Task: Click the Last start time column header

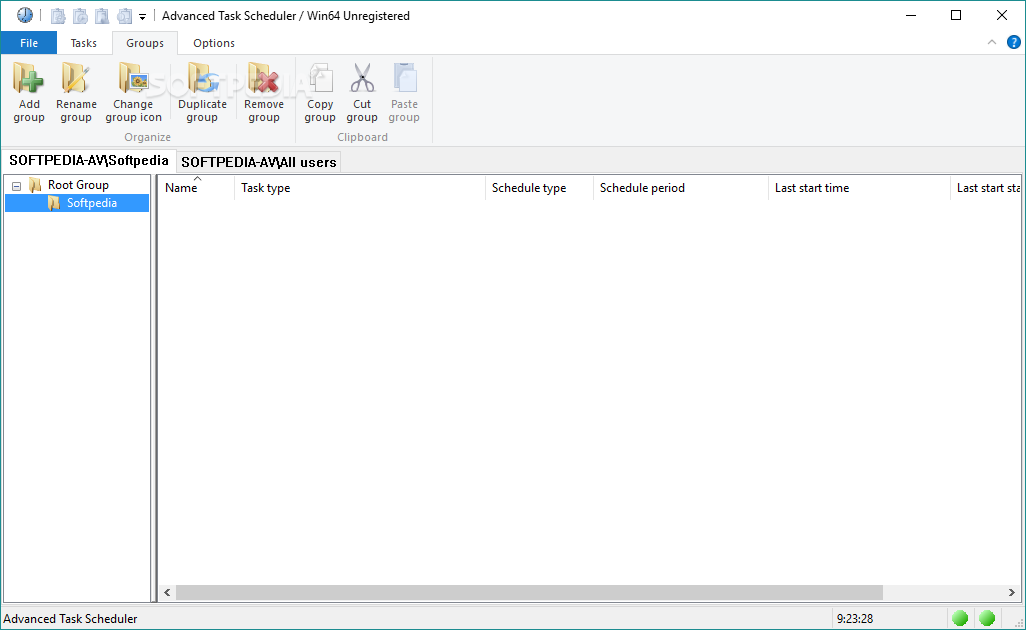Action: (859, 188)
